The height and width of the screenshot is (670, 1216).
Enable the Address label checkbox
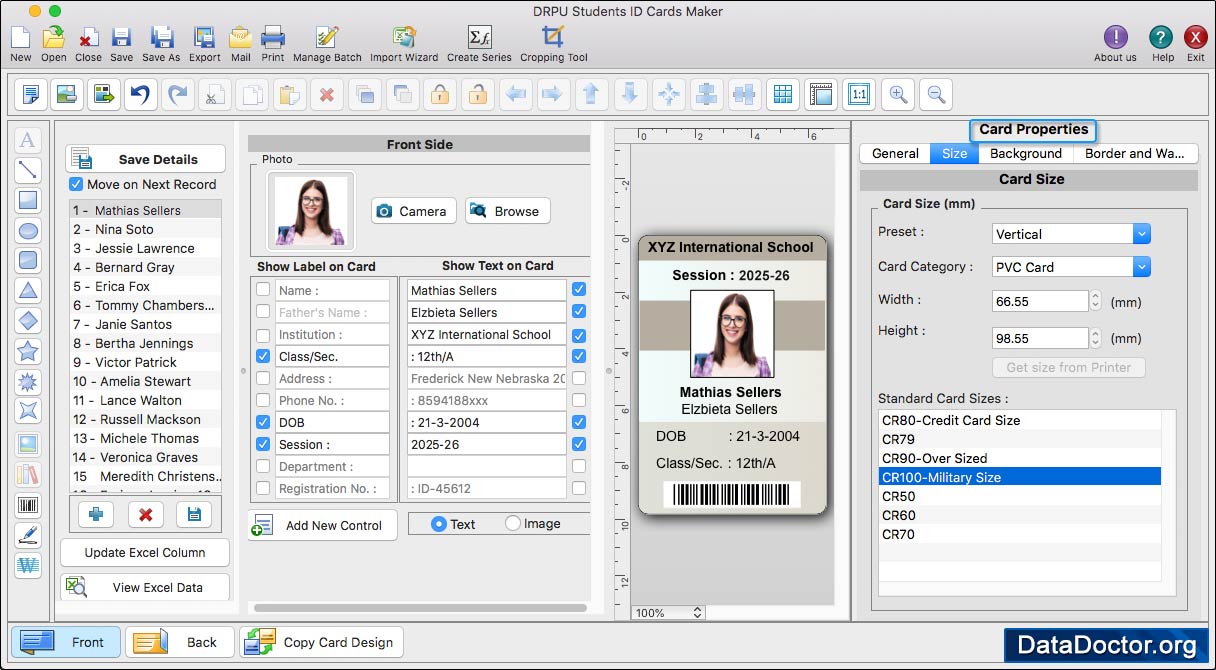pyautogui.click(x=263, y=378)
